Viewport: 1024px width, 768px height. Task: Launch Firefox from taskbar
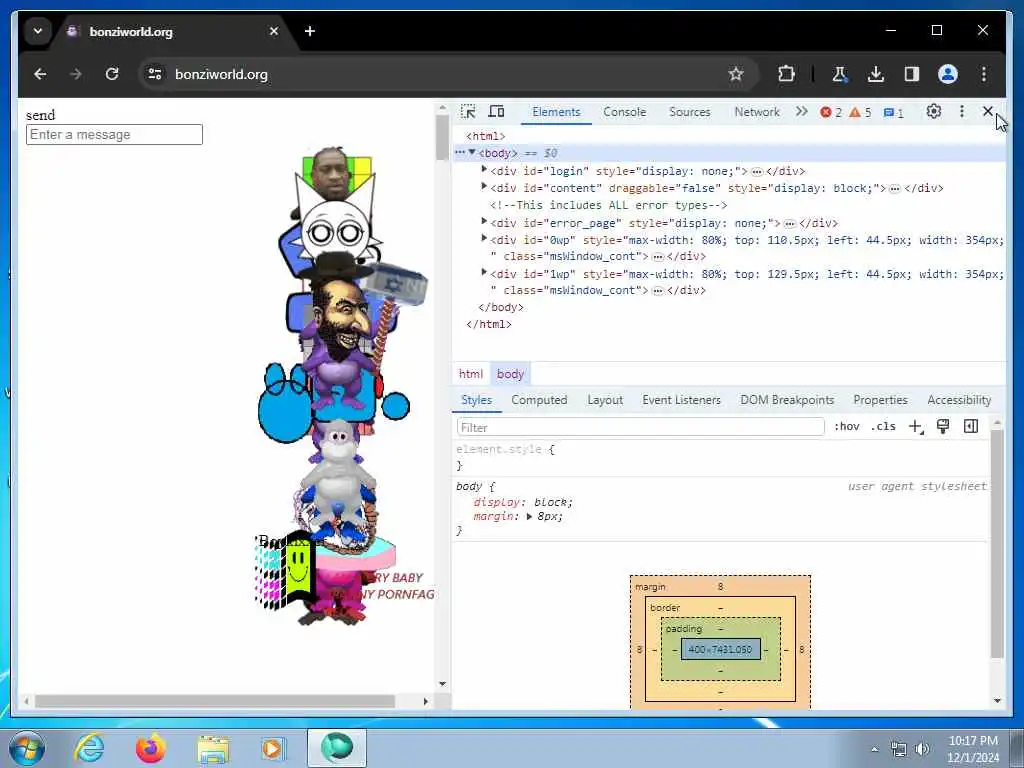150,748
